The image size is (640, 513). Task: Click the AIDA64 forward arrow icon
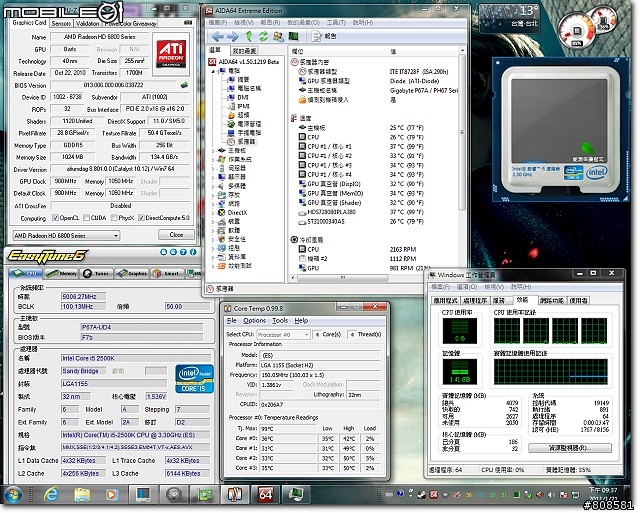click(x=233, y=37)
